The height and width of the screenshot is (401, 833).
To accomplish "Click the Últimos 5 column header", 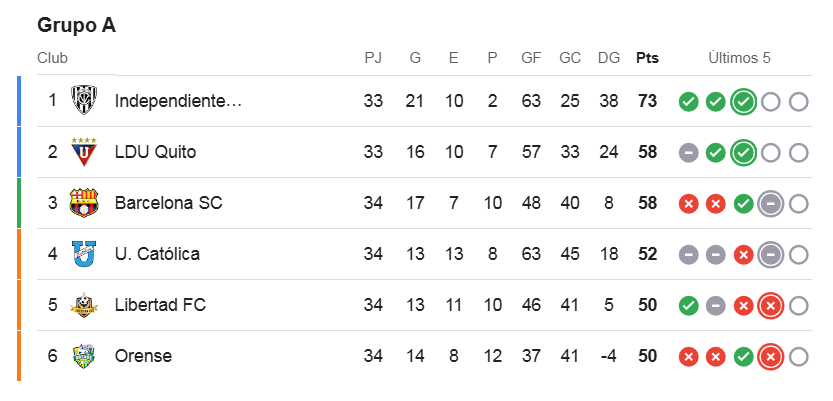I will [739, 58].
